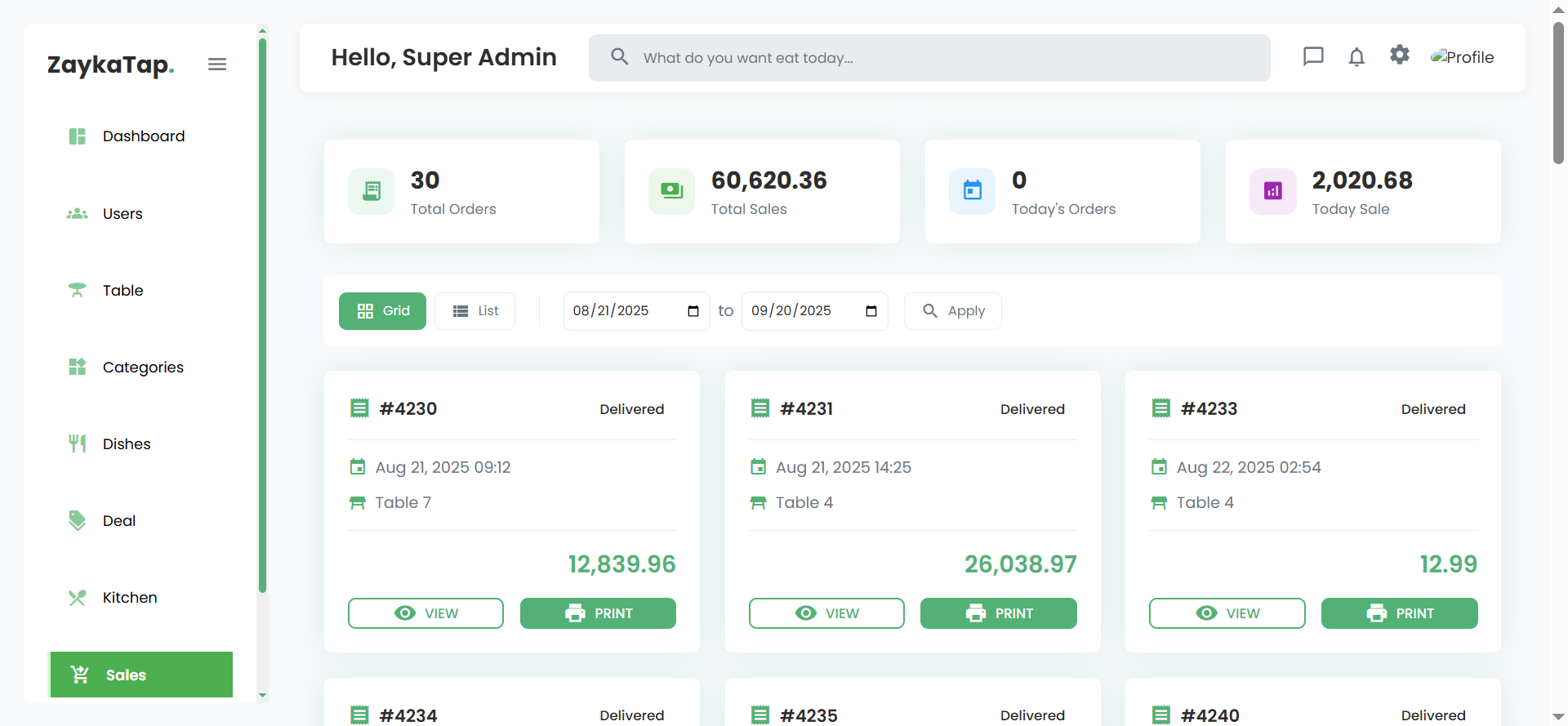Open the end date calendar picker
The height and width of the screenshot is (726, 1568).
[x=871, y=311]
